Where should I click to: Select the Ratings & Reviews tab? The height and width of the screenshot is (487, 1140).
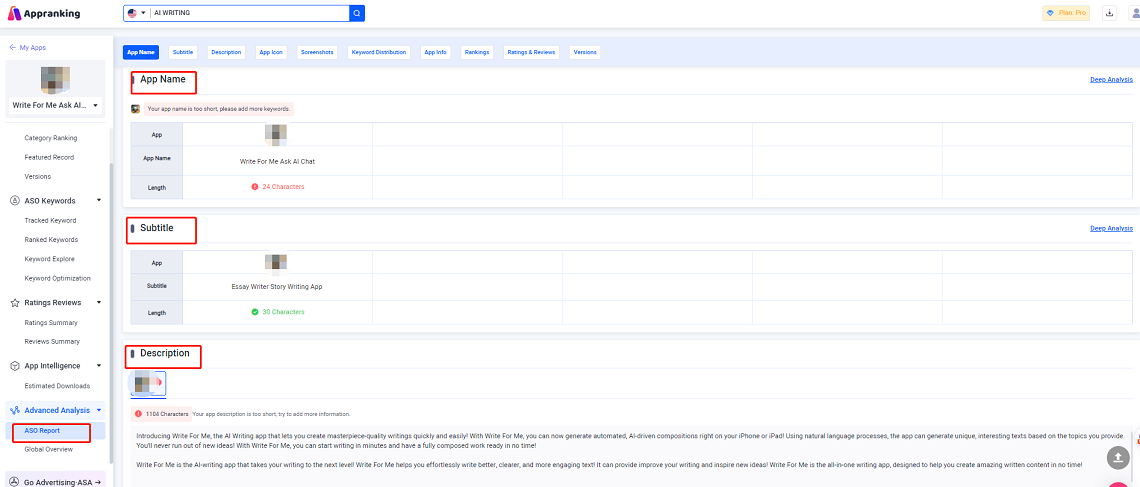click(531, 52)
